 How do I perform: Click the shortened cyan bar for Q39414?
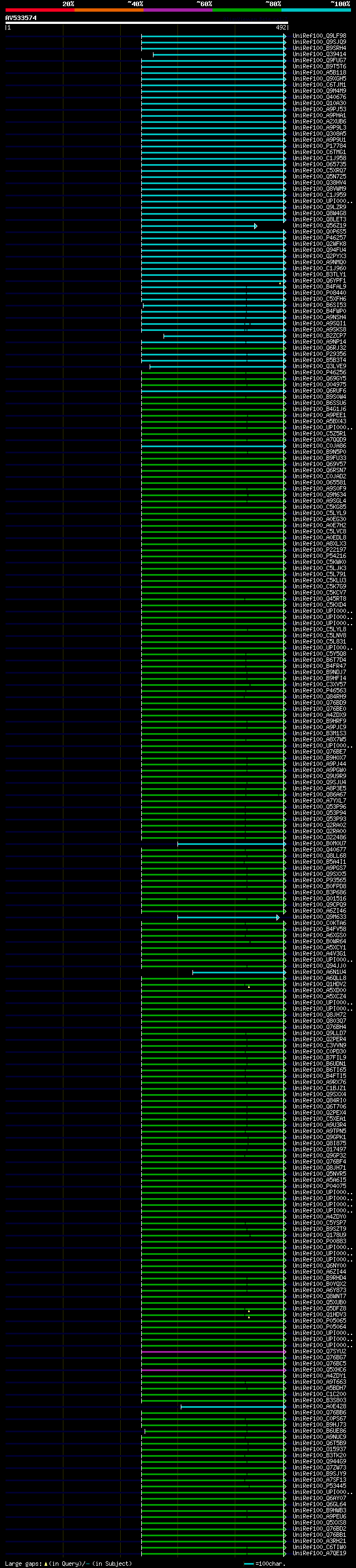point(219,55)
